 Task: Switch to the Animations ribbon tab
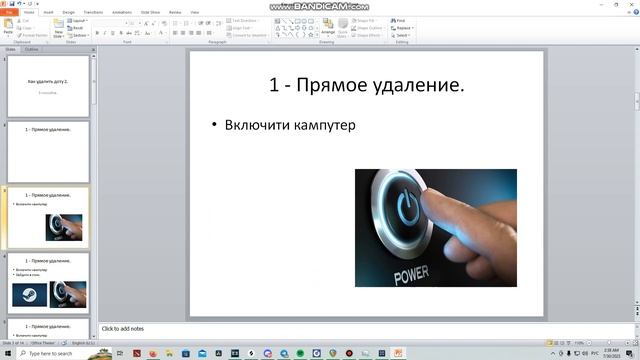tap(122, 12)
